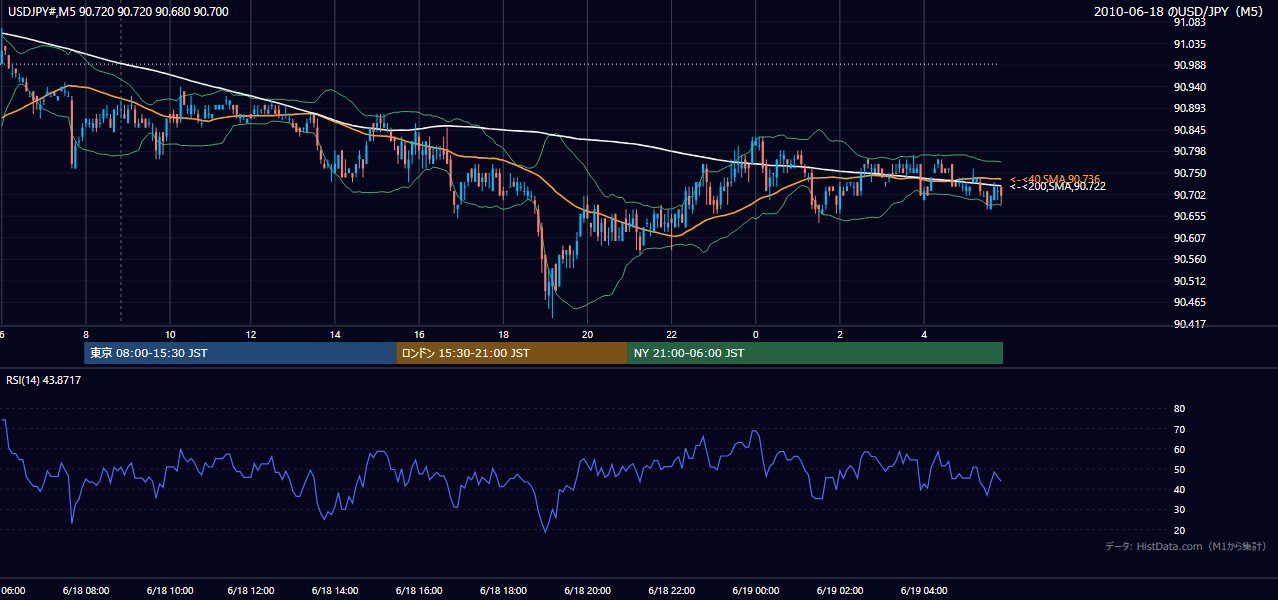Click price axis value 91.083
Viewport: 1278px width, 600px height.
(x=1190, y=22)
